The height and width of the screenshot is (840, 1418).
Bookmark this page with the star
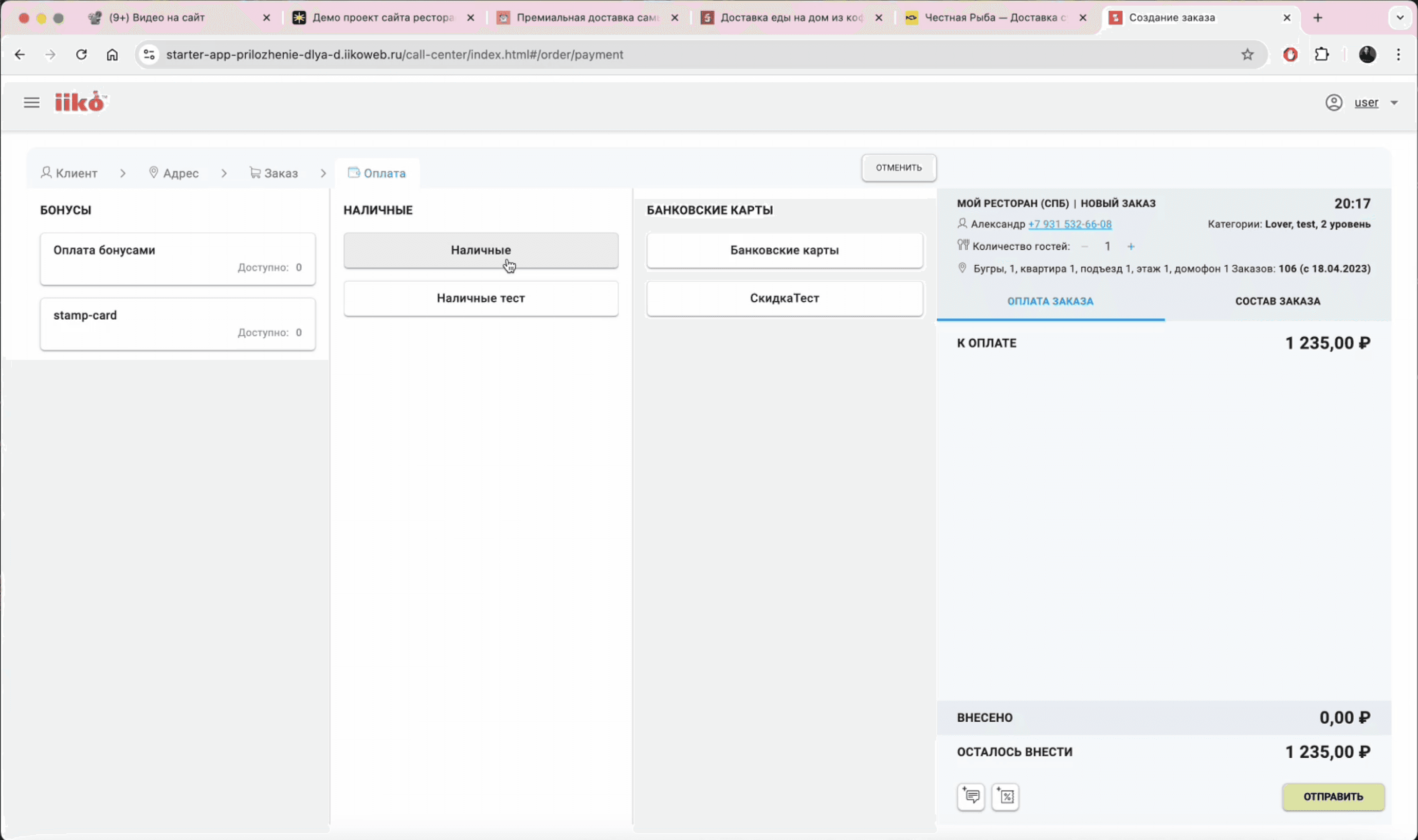(x=1247, y=54)
